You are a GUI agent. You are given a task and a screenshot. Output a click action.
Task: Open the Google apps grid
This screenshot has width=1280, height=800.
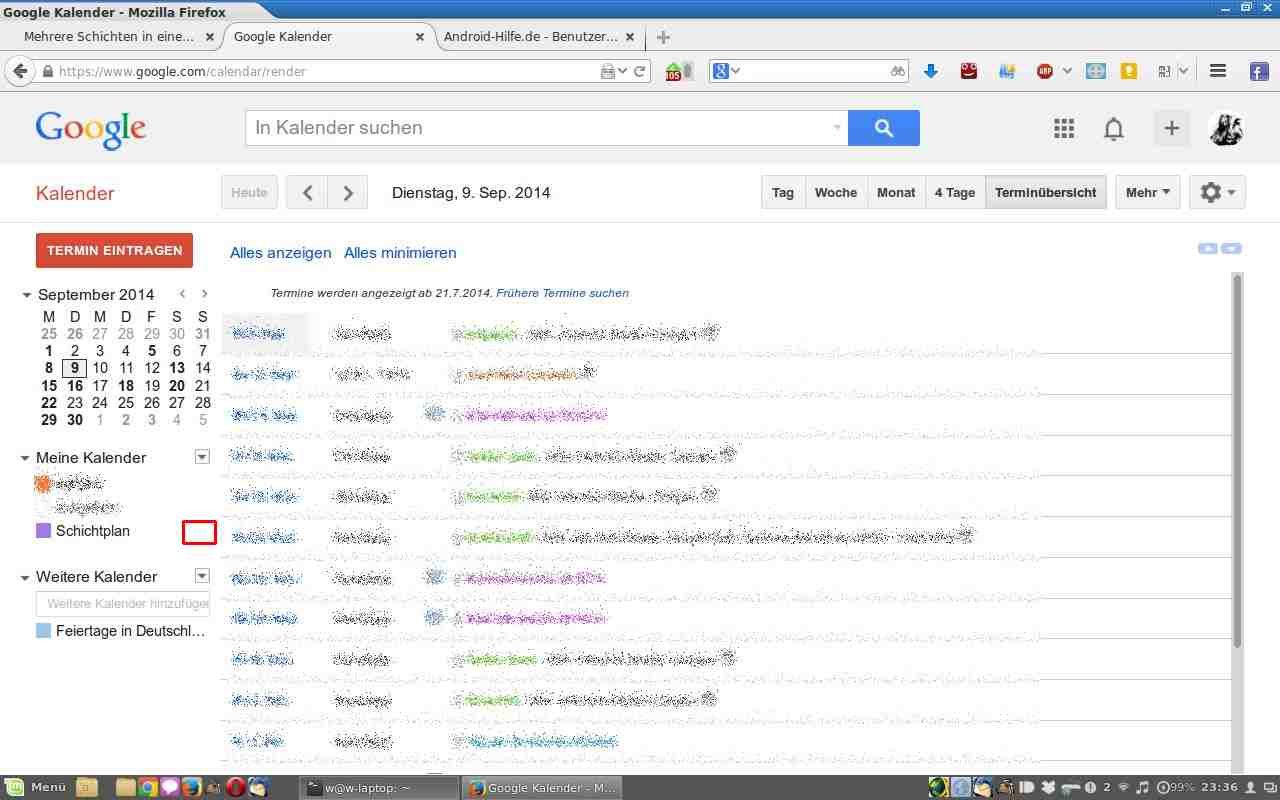pyautogui.click(x=1064, y=128)
